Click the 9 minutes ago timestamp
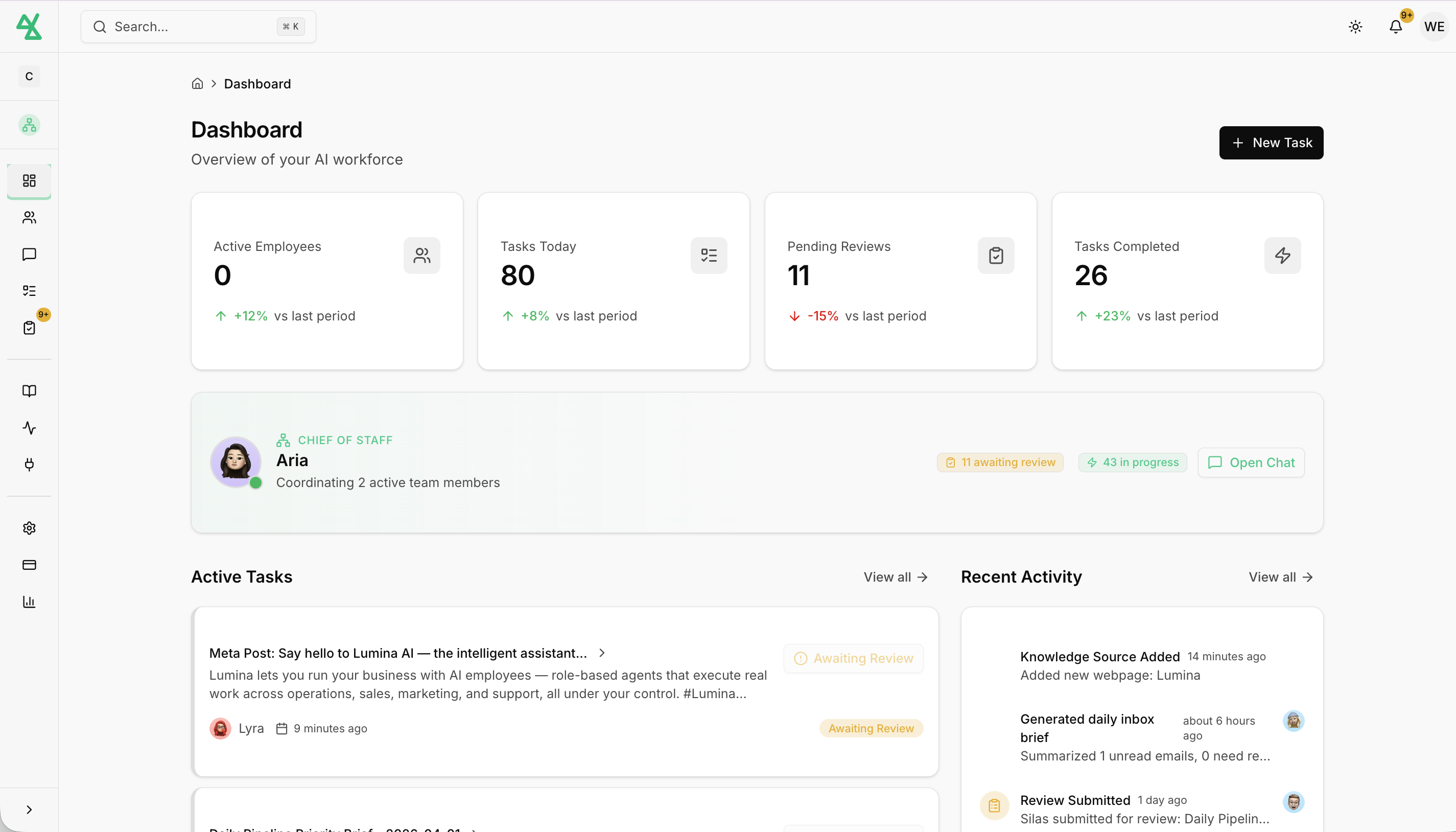The height and width of the screenshot is (832, 1456). (x=330, y=729)
